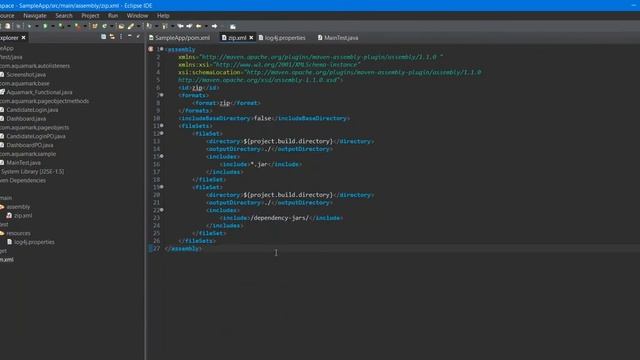Image resolution: width=640 pixels, height=360 pixels.
Task: Close the Explorer view tab
Action: coord(23,38)
